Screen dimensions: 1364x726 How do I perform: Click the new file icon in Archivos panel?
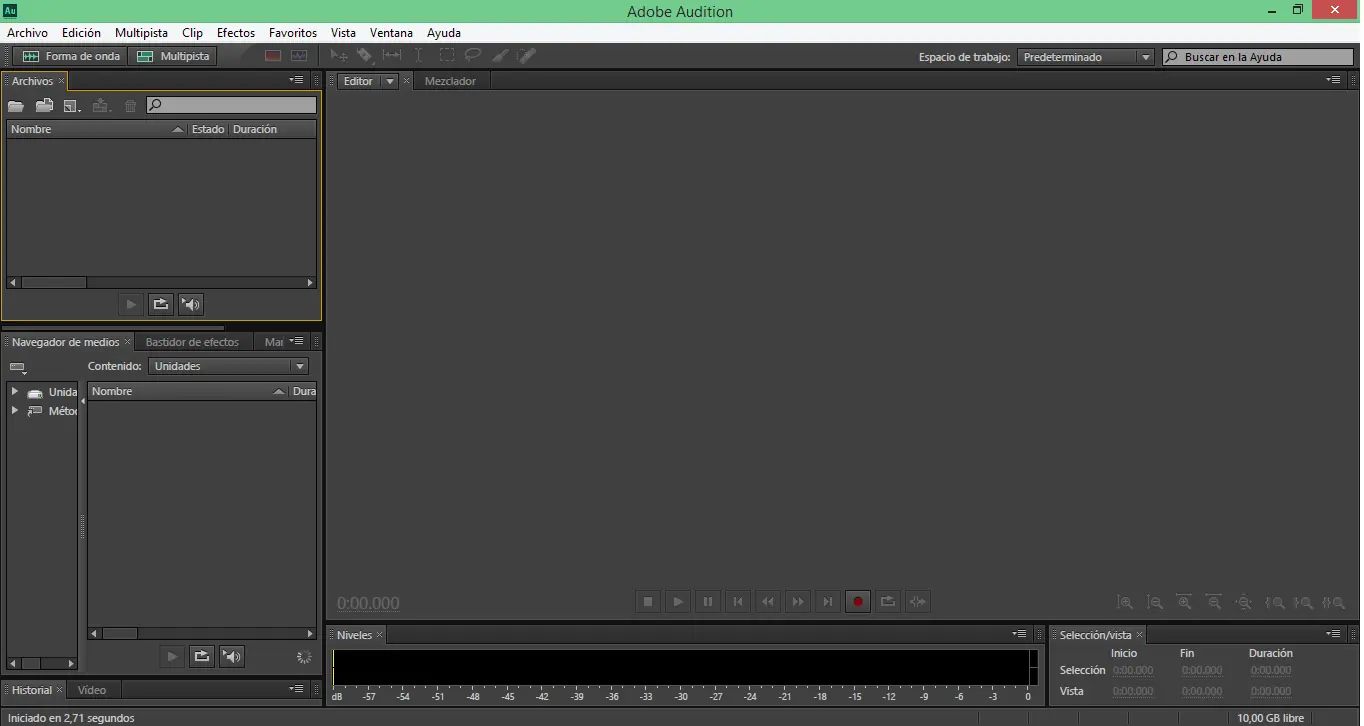pos(72,105)
